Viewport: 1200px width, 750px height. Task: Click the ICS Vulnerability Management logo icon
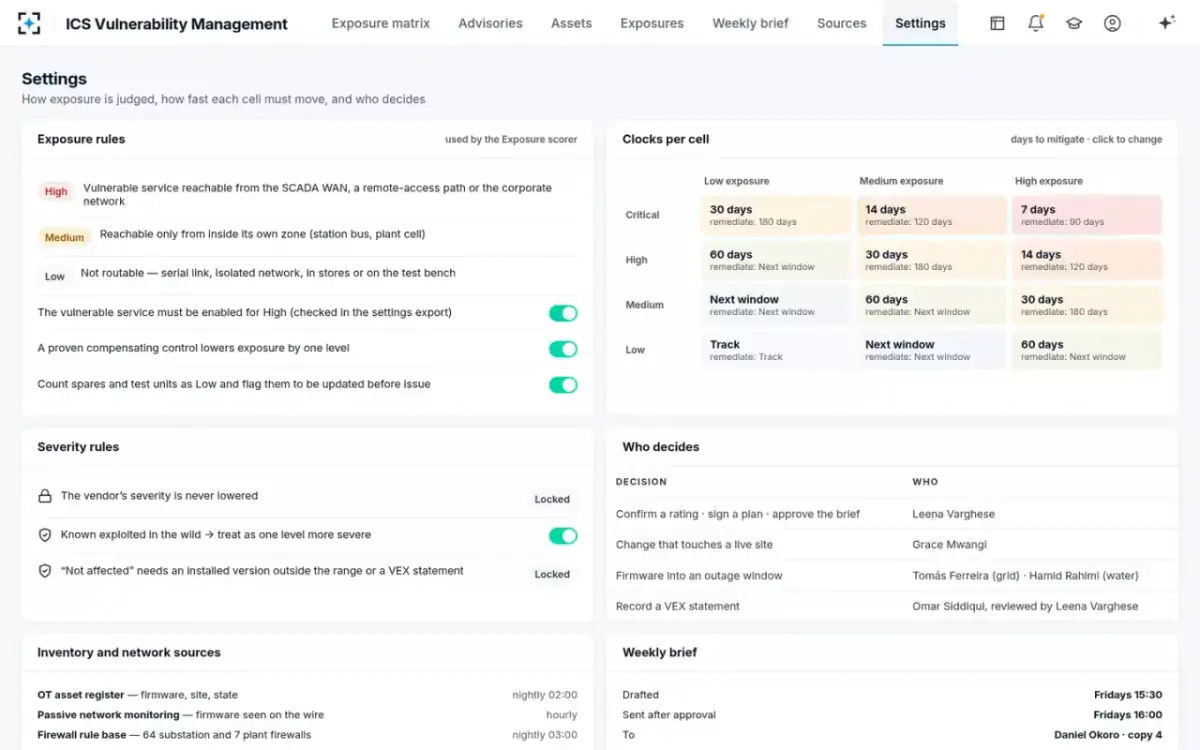click(30, 23)
